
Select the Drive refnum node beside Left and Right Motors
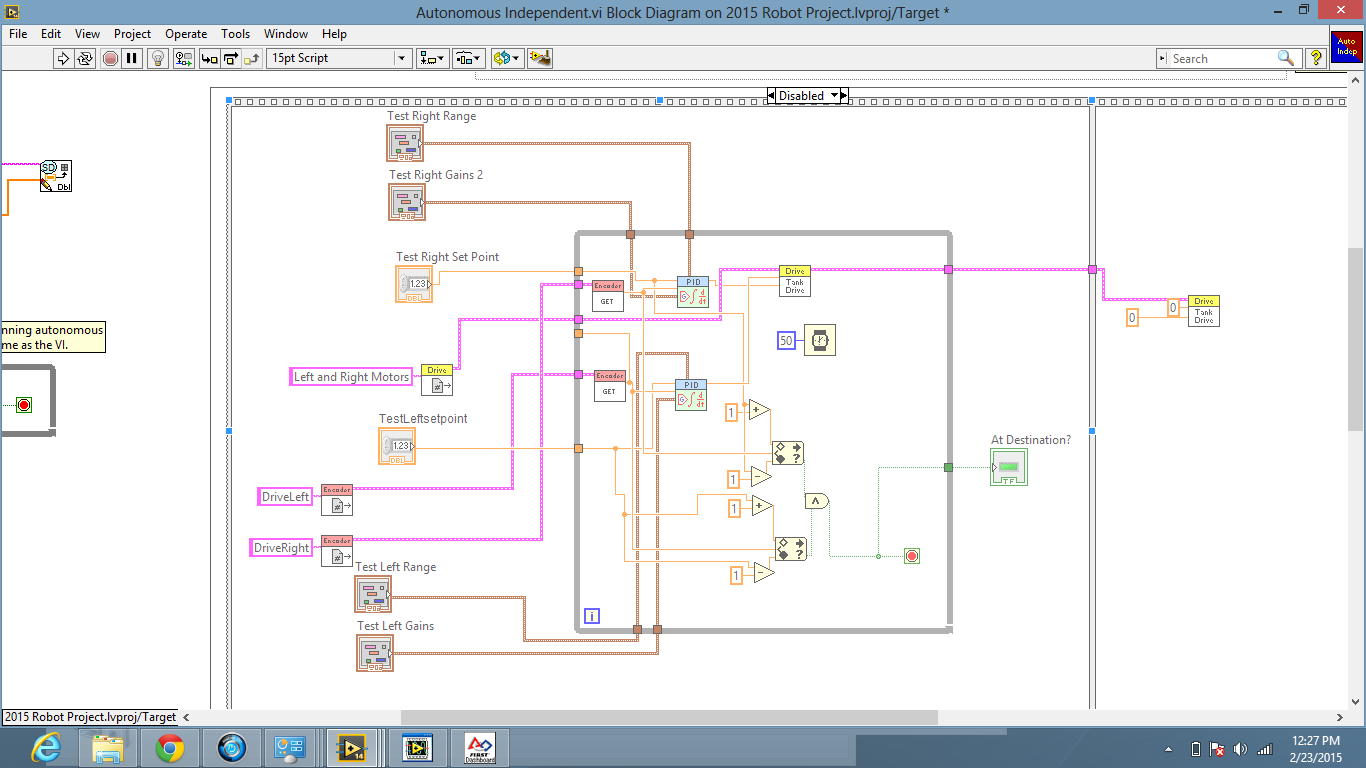click(x=437, y=380)
